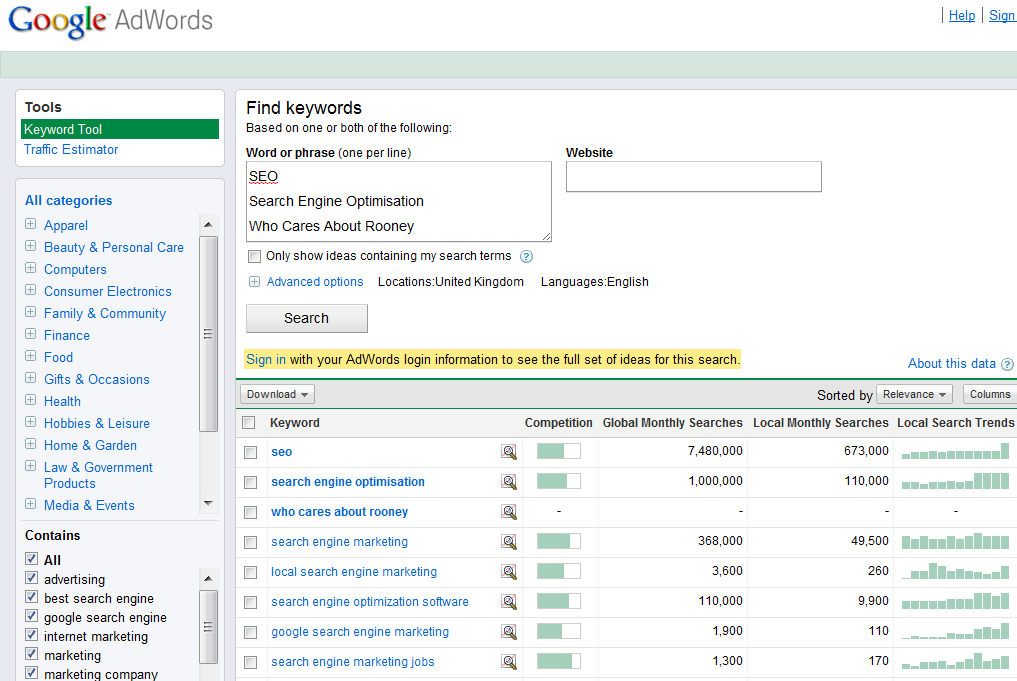The image size is (1017, 681).
Task: Show trend chart for search engine marketing jobs
Action: click(x=955, y=661)
